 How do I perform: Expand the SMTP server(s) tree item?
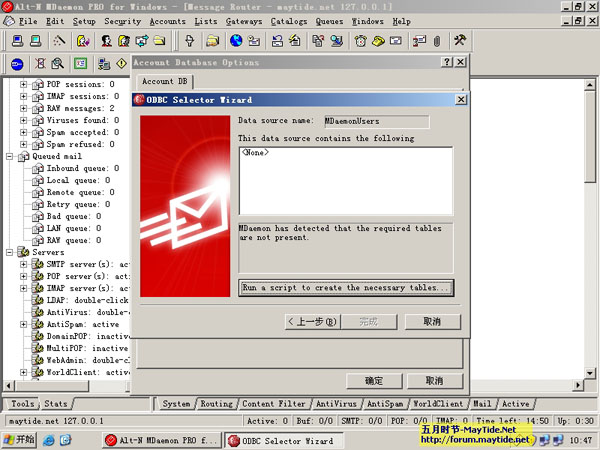[x=24, y=264]
